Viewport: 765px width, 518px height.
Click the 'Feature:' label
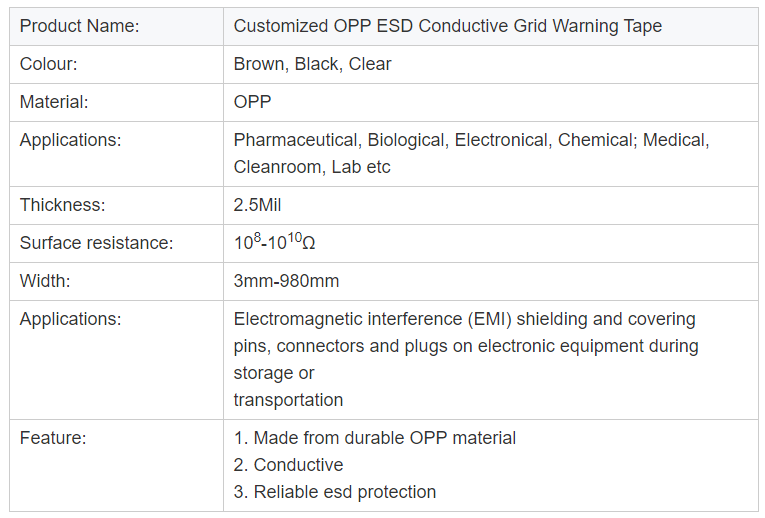pos(53,438)
